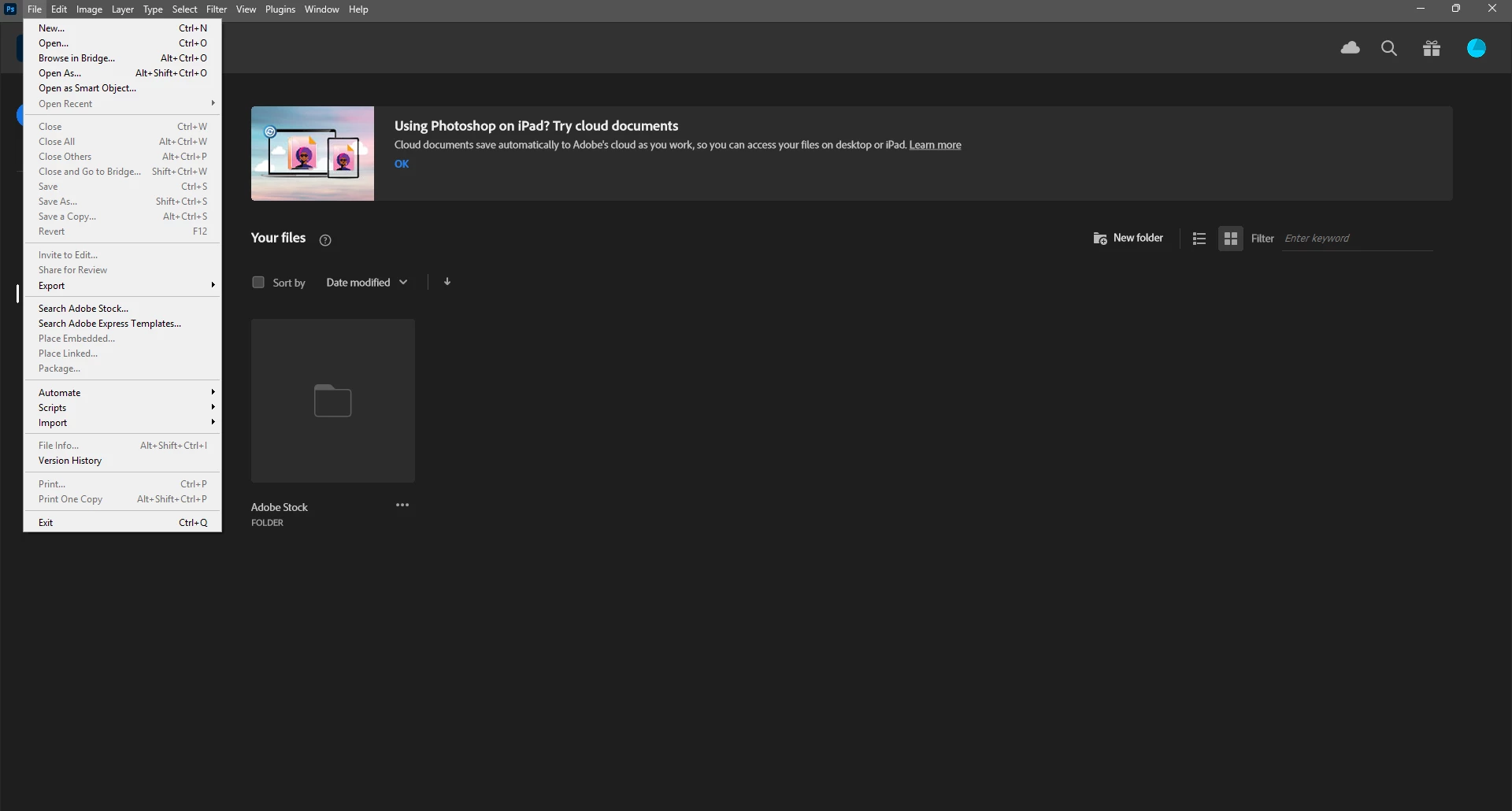Expand the Export submenu
This screenshot has height=811, width=1512.
123,286
